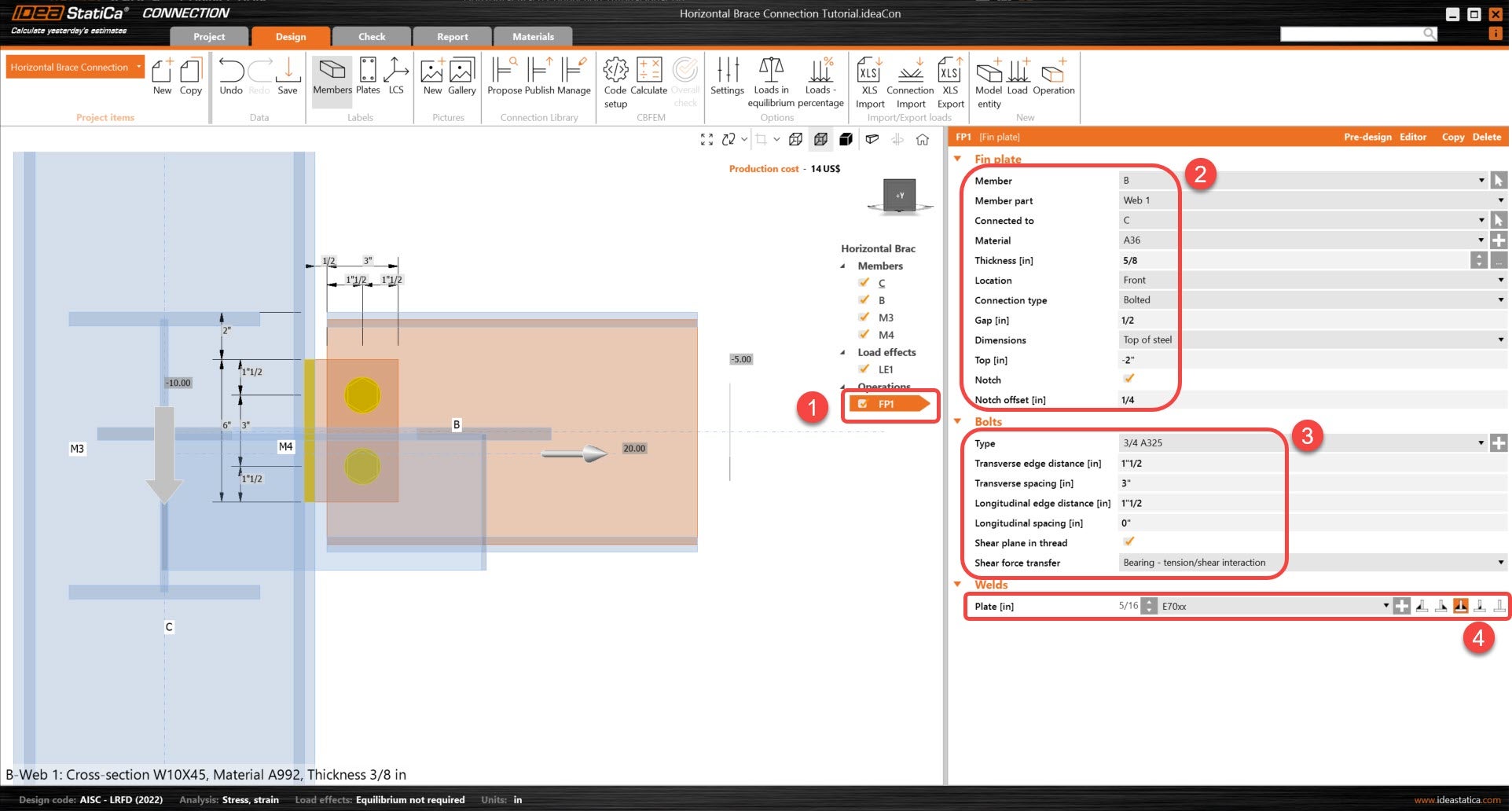Collapse the Bolts section

958,422
